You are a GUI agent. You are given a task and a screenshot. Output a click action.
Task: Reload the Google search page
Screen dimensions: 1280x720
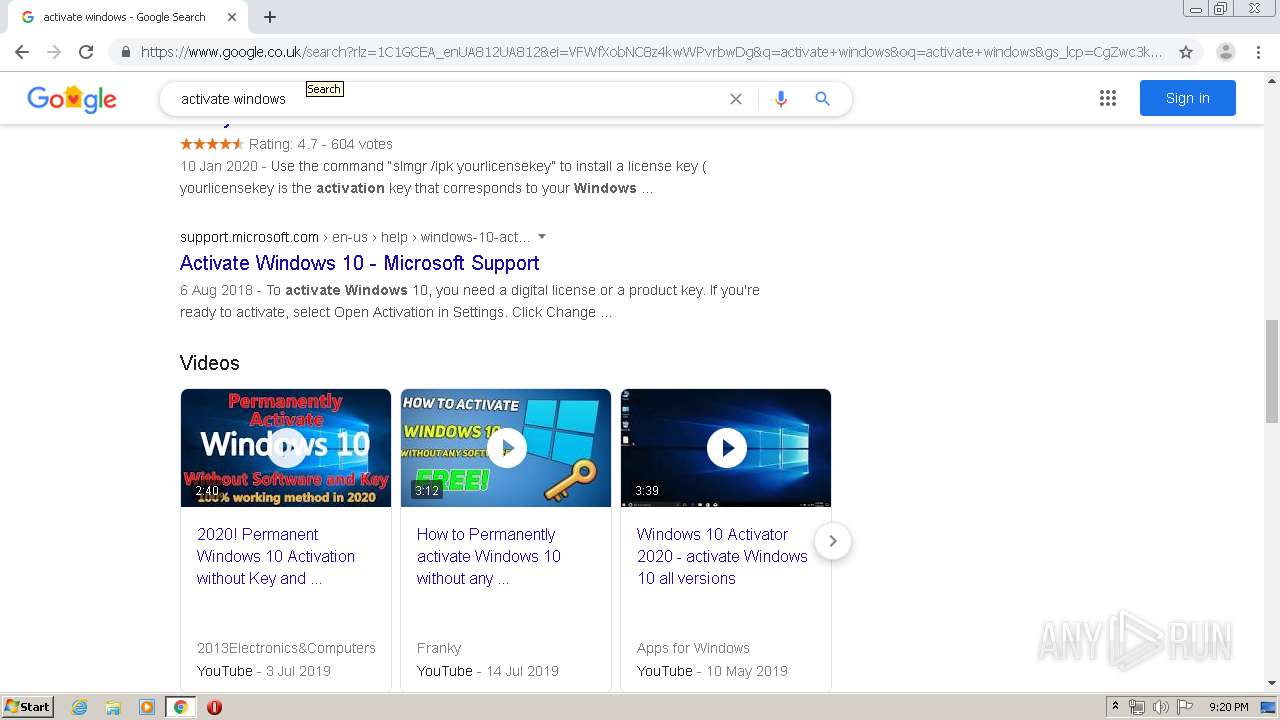point(86,52)
